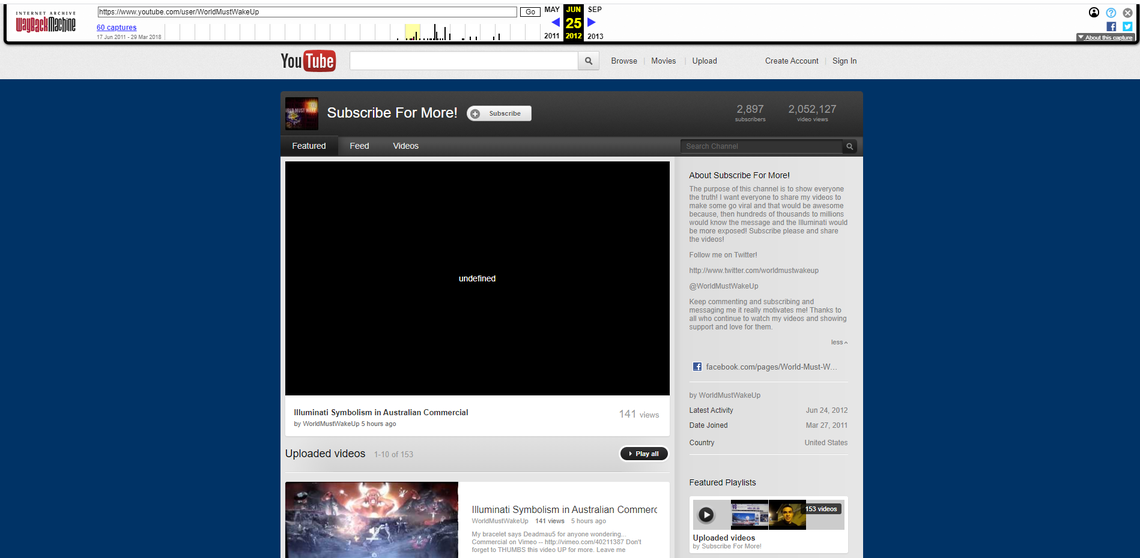Click the 'Featured Playlists' heading
The width and height of the screenshot is (1140, 558).
point(723,482)
